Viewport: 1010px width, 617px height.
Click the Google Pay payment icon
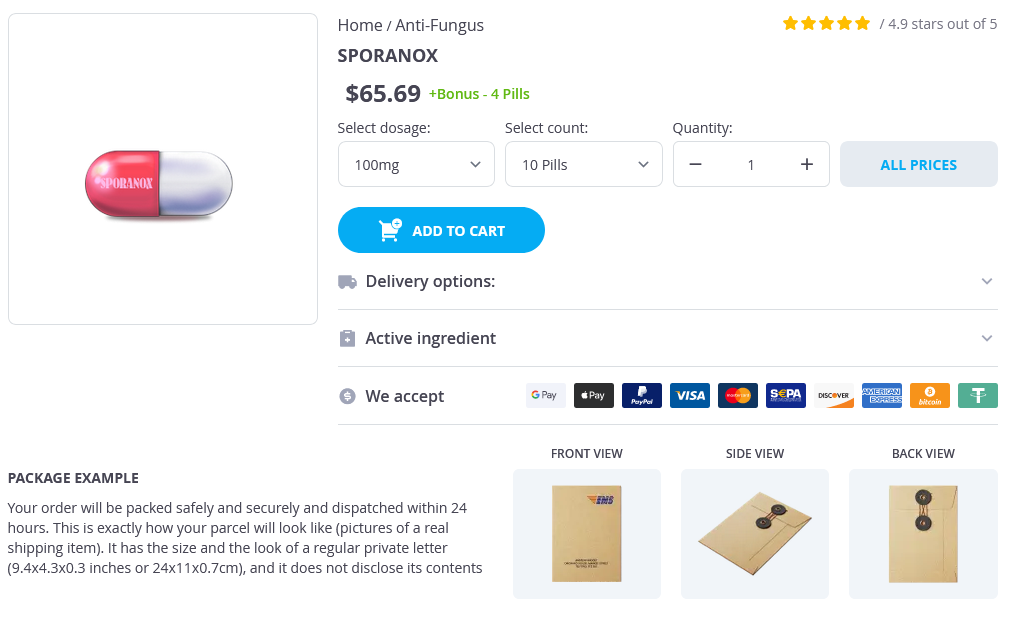546,395
